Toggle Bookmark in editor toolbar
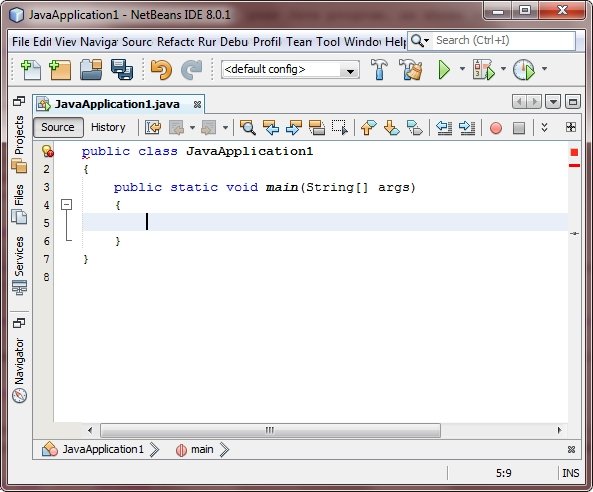This screenshot has width=593, height=492. pyautogui.click(x=414, y=127)
